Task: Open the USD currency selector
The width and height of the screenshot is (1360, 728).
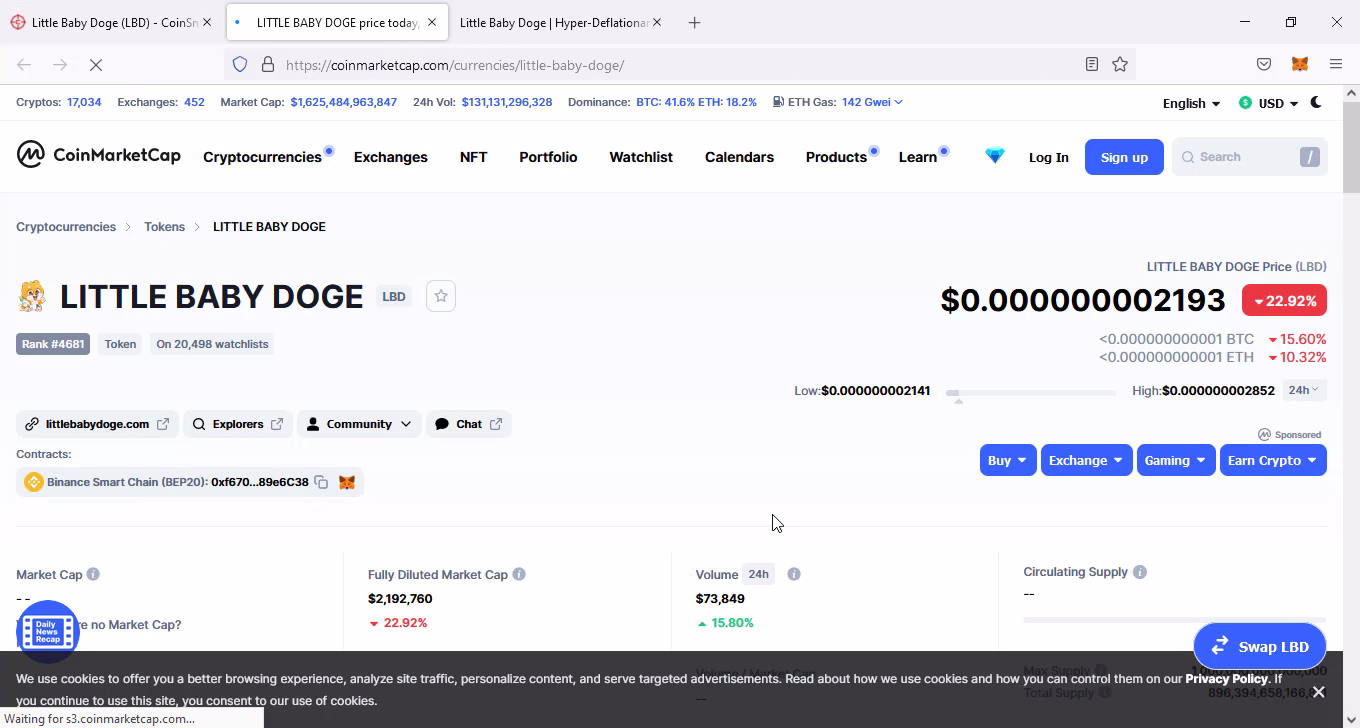Action: 1268,103
